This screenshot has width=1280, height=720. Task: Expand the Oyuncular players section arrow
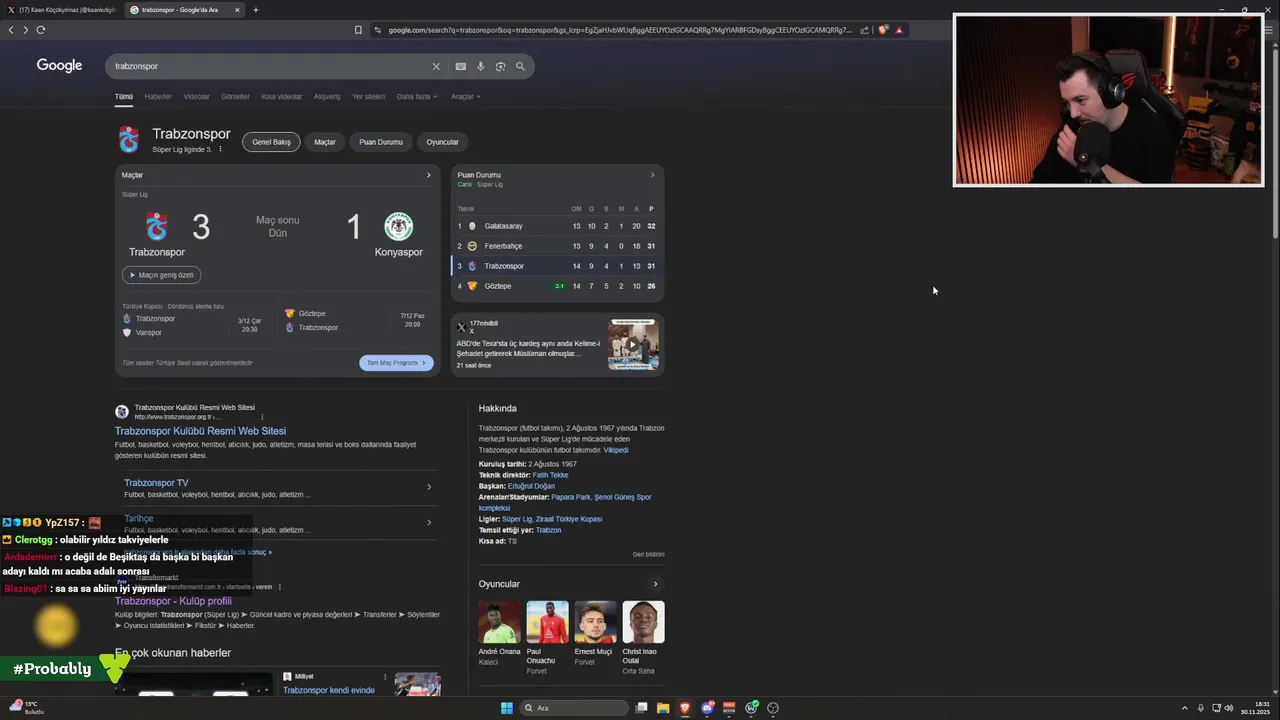coord(656,584)
